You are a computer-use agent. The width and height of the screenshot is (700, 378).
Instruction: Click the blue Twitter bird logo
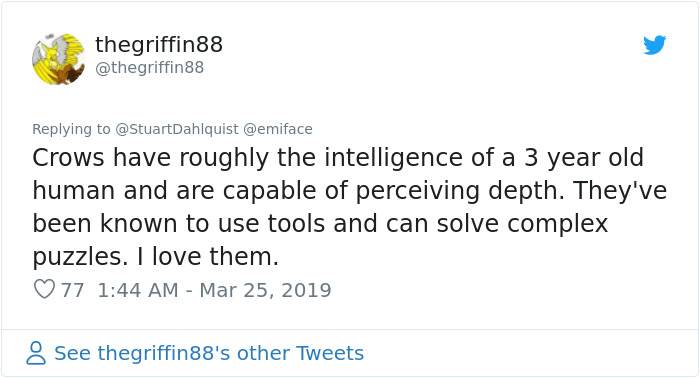[x=654, y=45]
